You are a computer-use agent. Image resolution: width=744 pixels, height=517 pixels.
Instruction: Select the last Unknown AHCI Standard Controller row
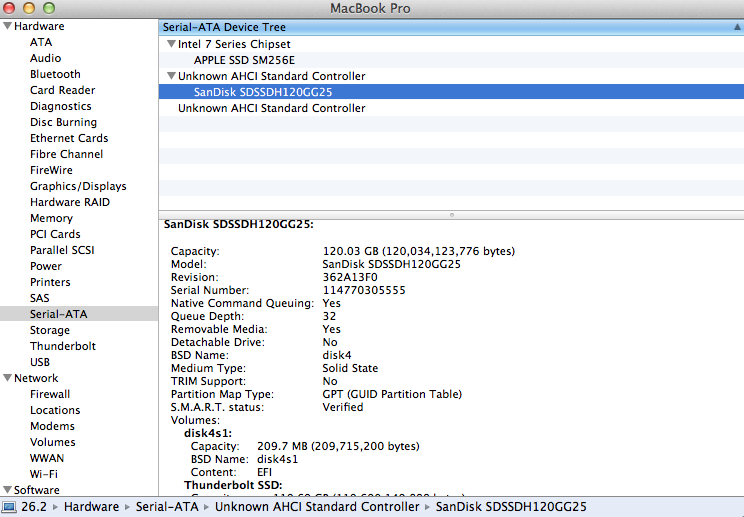pos(451,108)
